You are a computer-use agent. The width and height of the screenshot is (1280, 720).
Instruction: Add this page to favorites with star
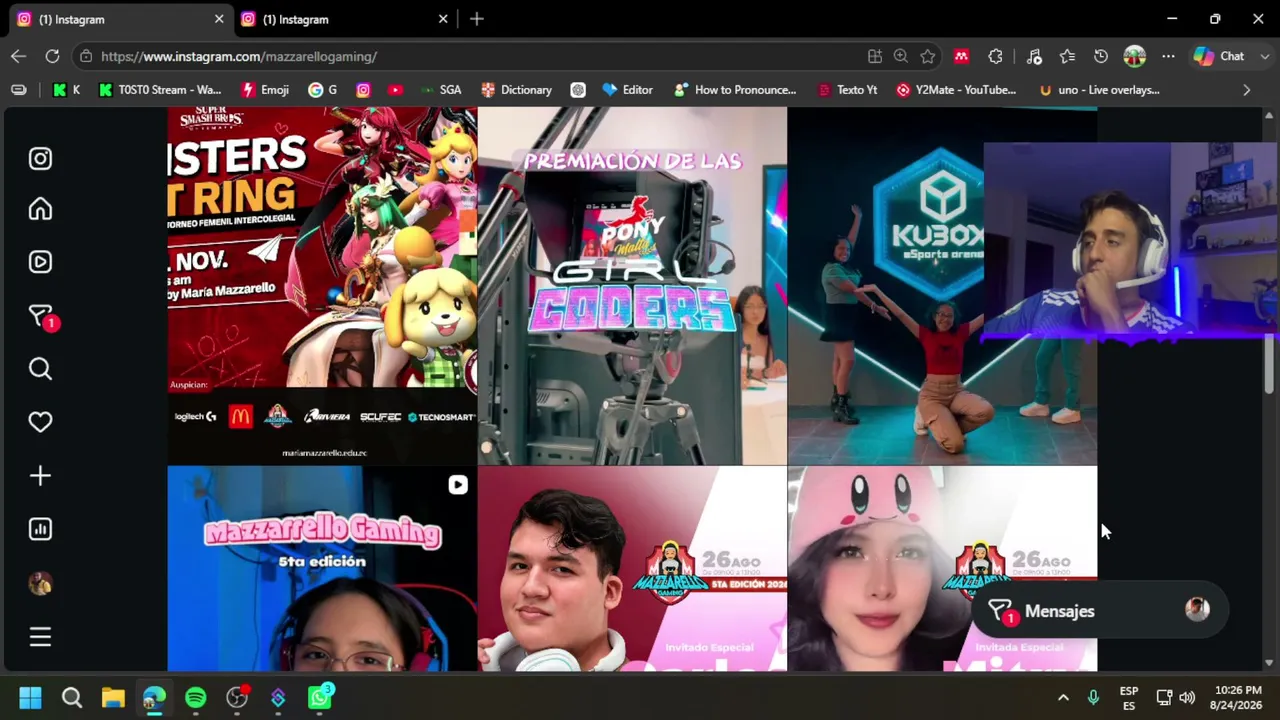coord(928,57)
